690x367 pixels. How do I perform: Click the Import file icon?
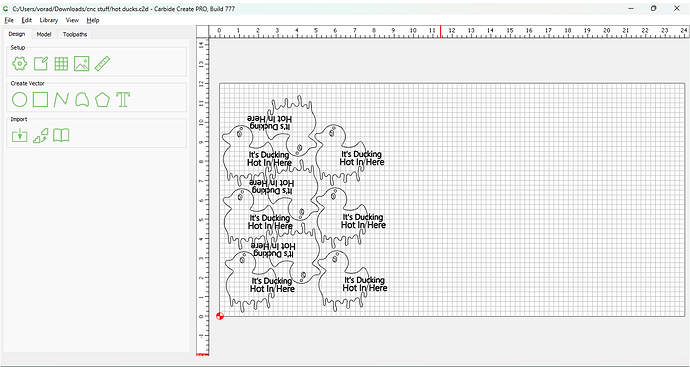(x=19, y=136)
